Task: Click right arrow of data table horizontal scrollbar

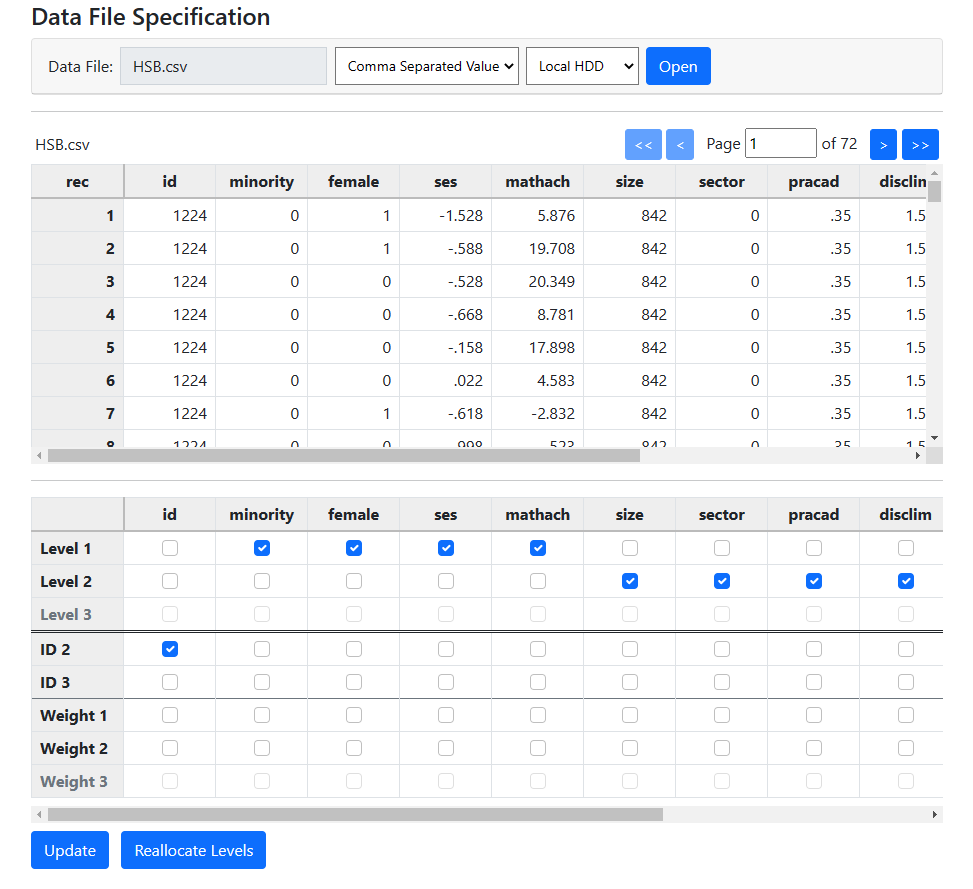Action: click(x=918, y=456)
